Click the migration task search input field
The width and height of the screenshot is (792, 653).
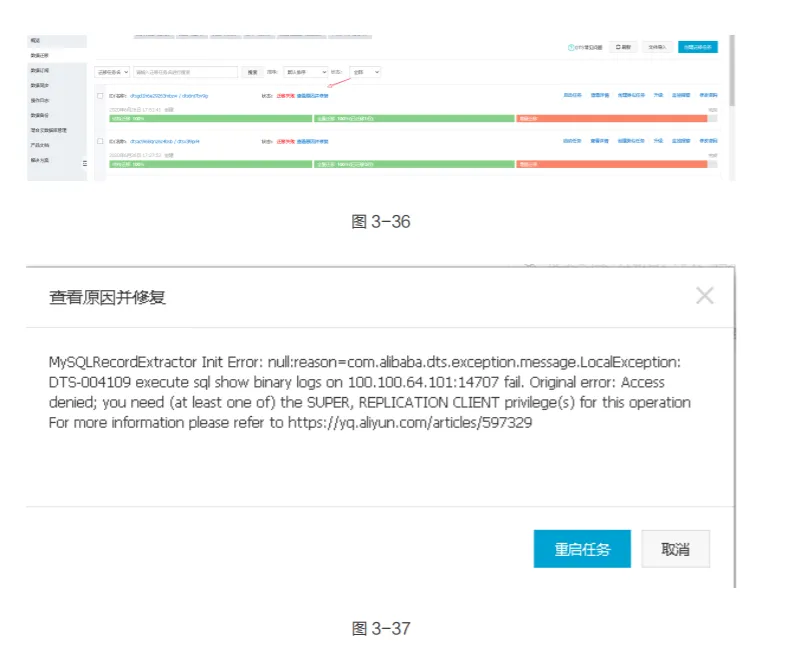(185, 72)
